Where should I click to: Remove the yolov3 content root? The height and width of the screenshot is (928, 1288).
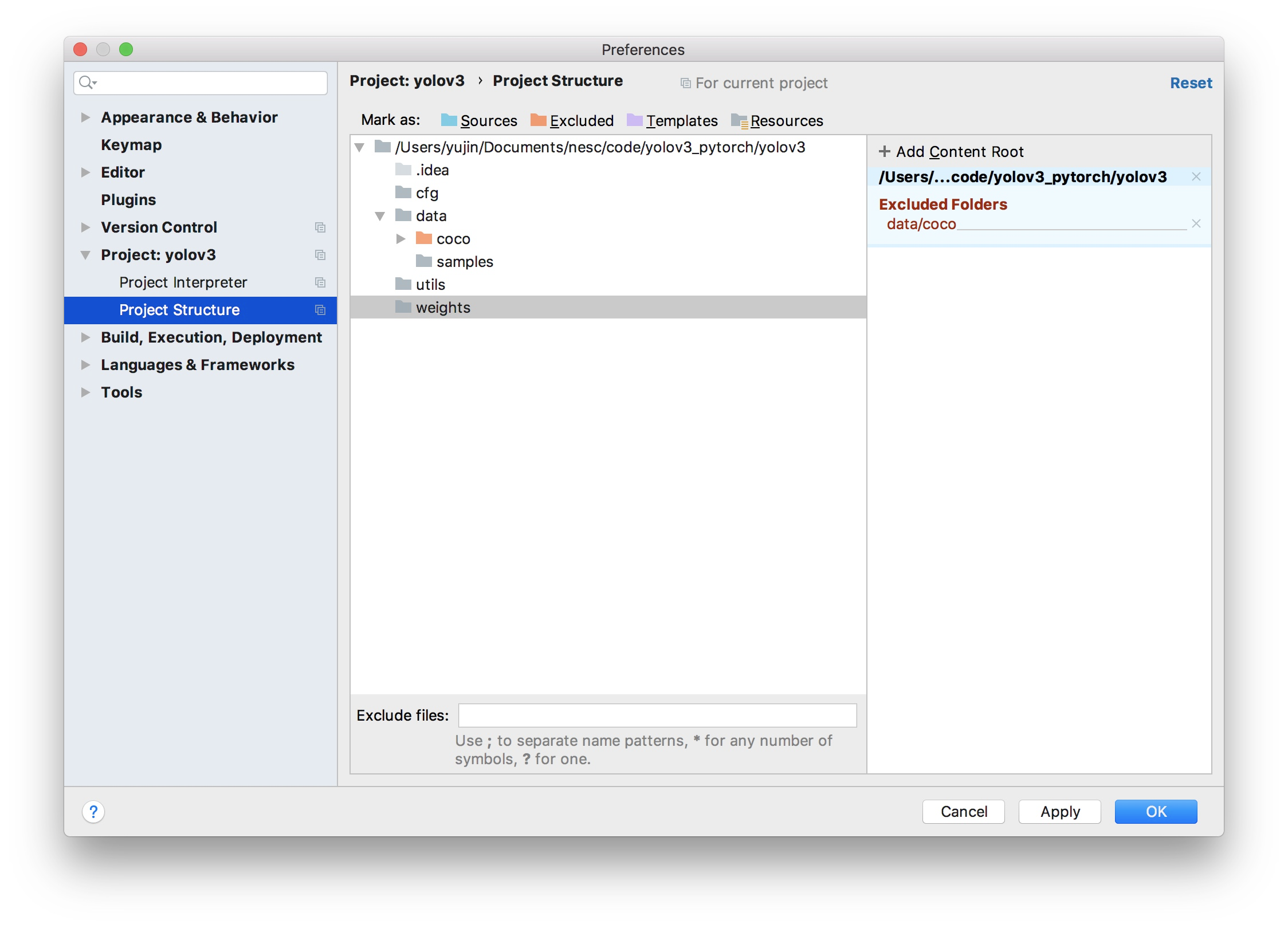point(1196,176)
